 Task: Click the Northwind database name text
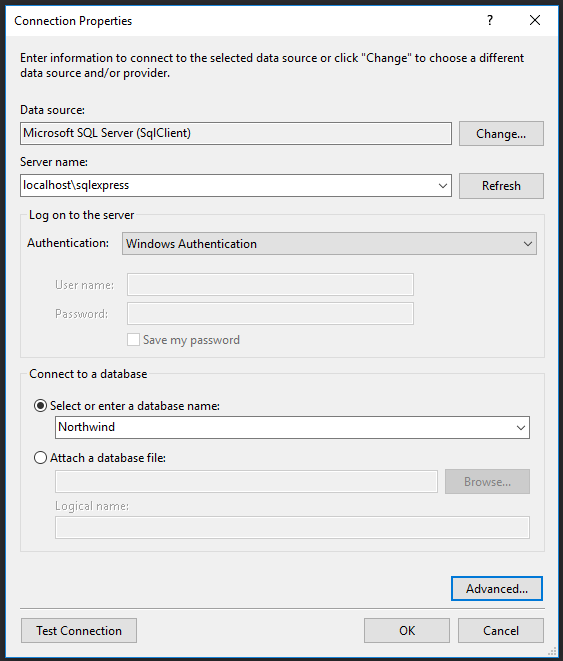click(86, 427)
